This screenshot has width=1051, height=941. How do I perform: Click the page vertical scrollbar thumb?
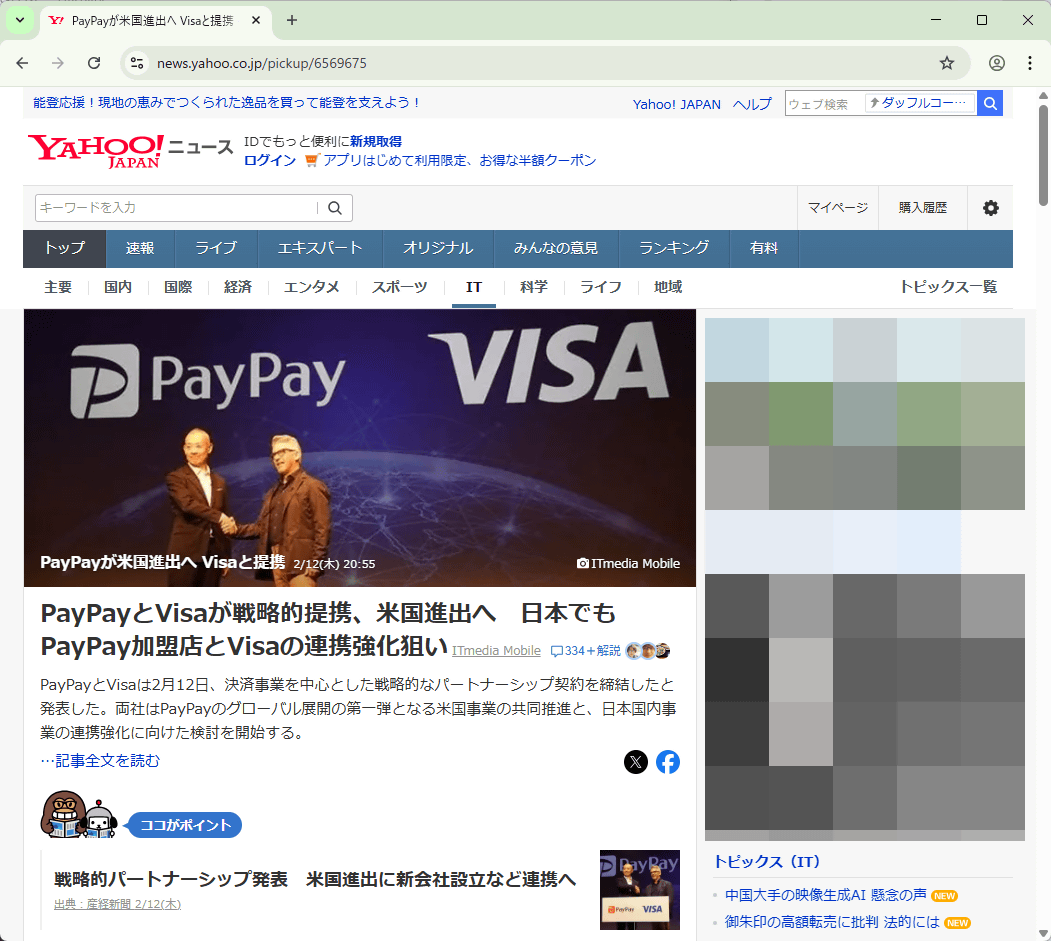click(1044, 154)
